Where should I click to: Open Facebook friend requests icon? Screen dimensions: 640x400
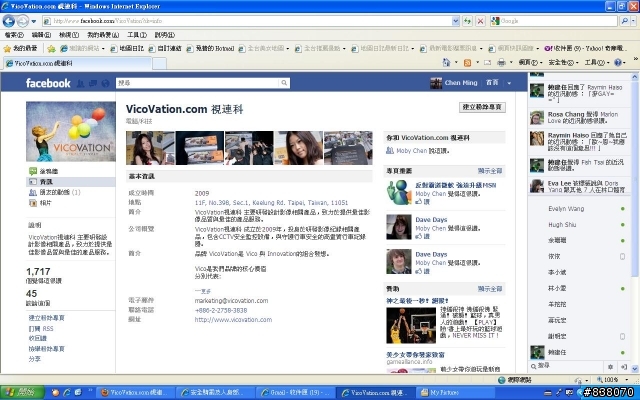(80, 83)
